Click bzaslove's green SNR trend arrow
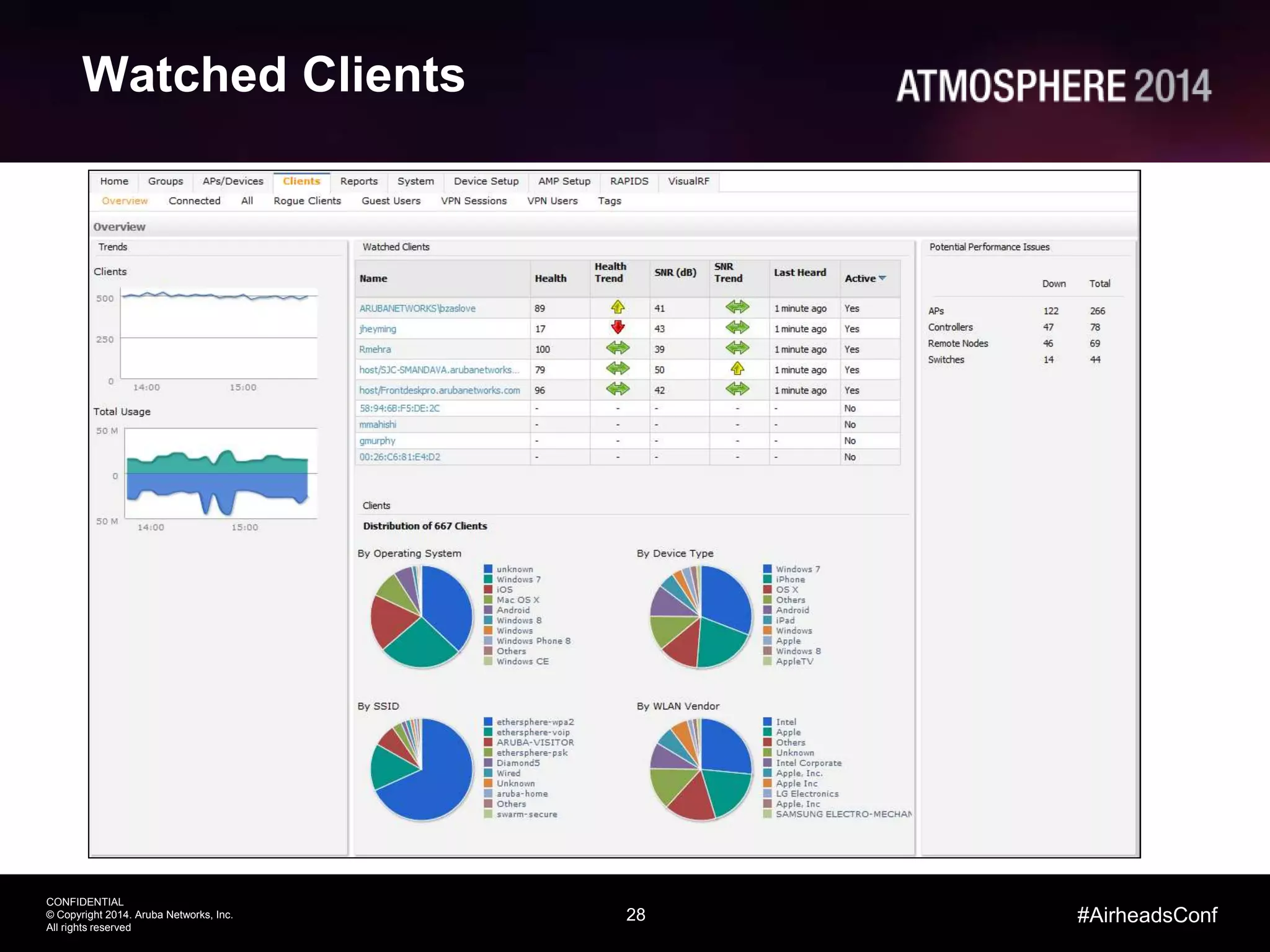The image size is (1270, 952). pos(737,307)
